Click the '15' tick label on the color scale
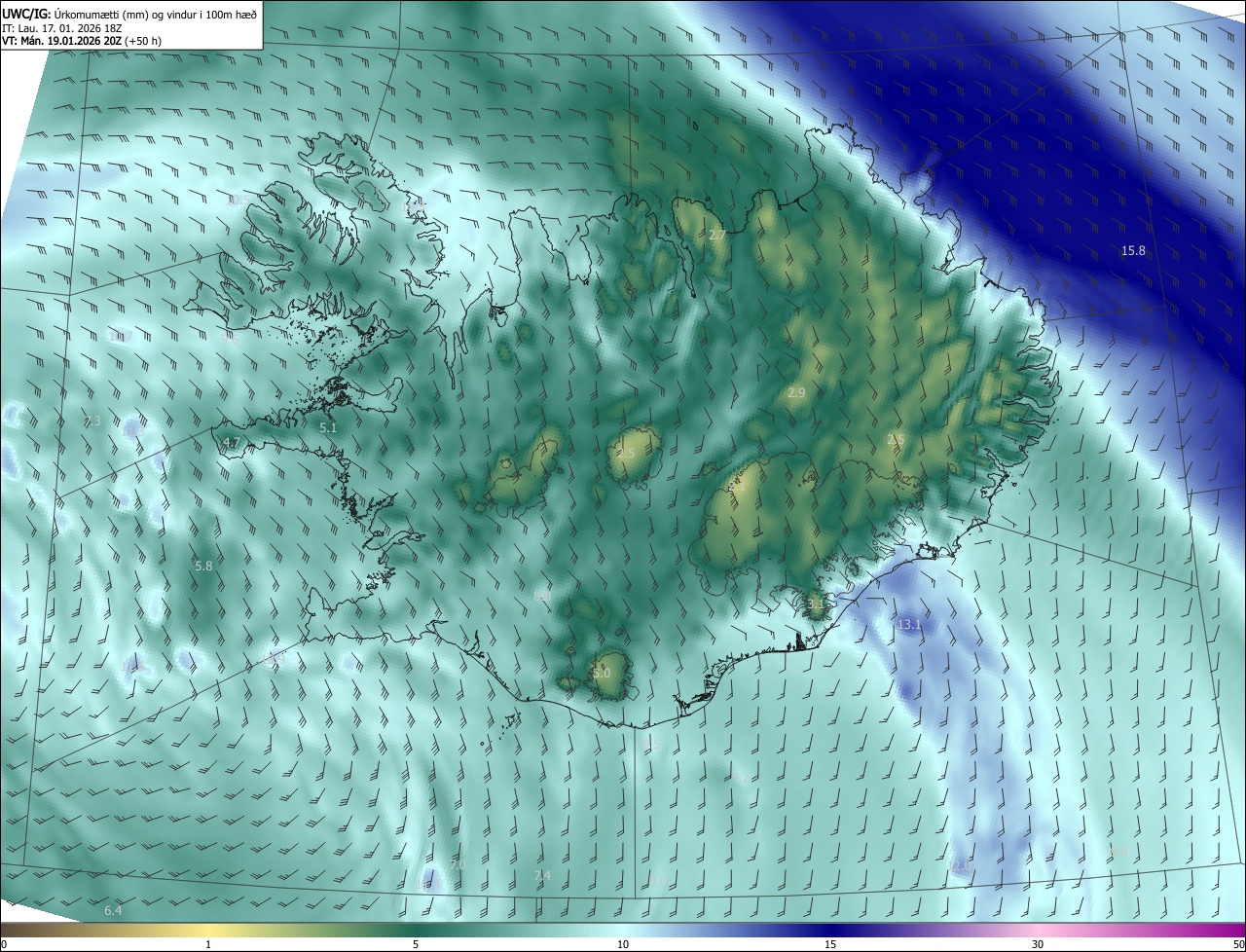 pyautogui.click(x=830, y=944)
